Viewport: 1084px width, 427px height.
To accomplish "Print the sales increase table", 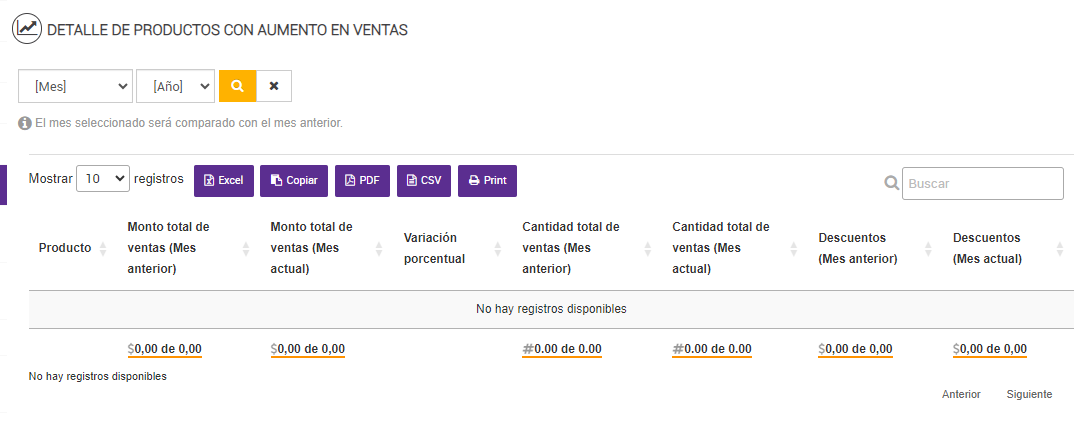I will pos(488,180).
